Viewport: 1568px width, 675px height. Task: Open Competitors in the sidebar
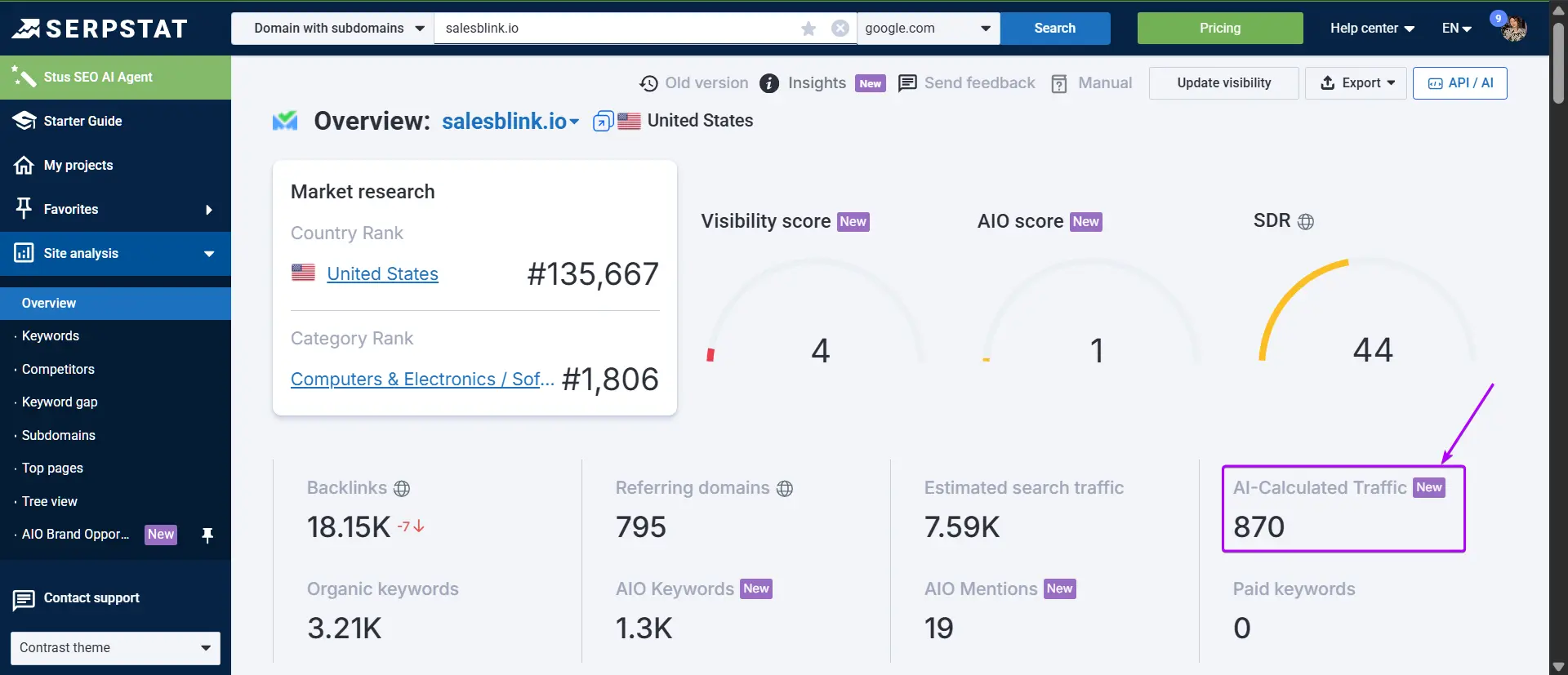58,369
